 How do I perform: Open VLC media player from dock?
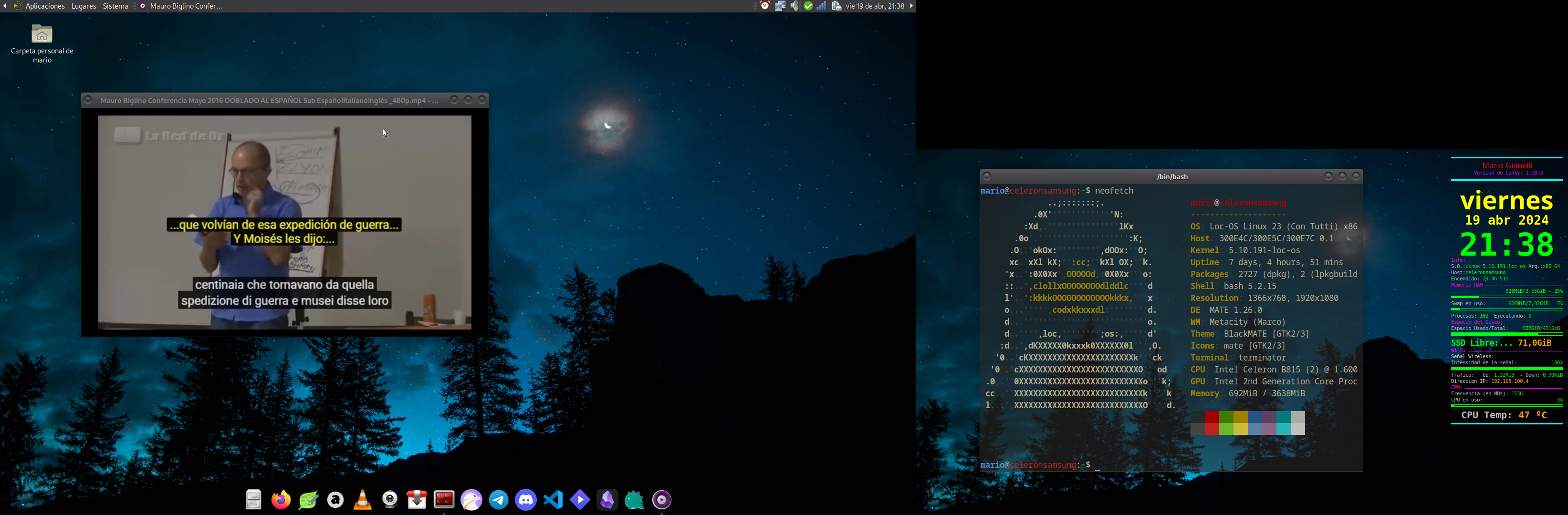(363, 500)
